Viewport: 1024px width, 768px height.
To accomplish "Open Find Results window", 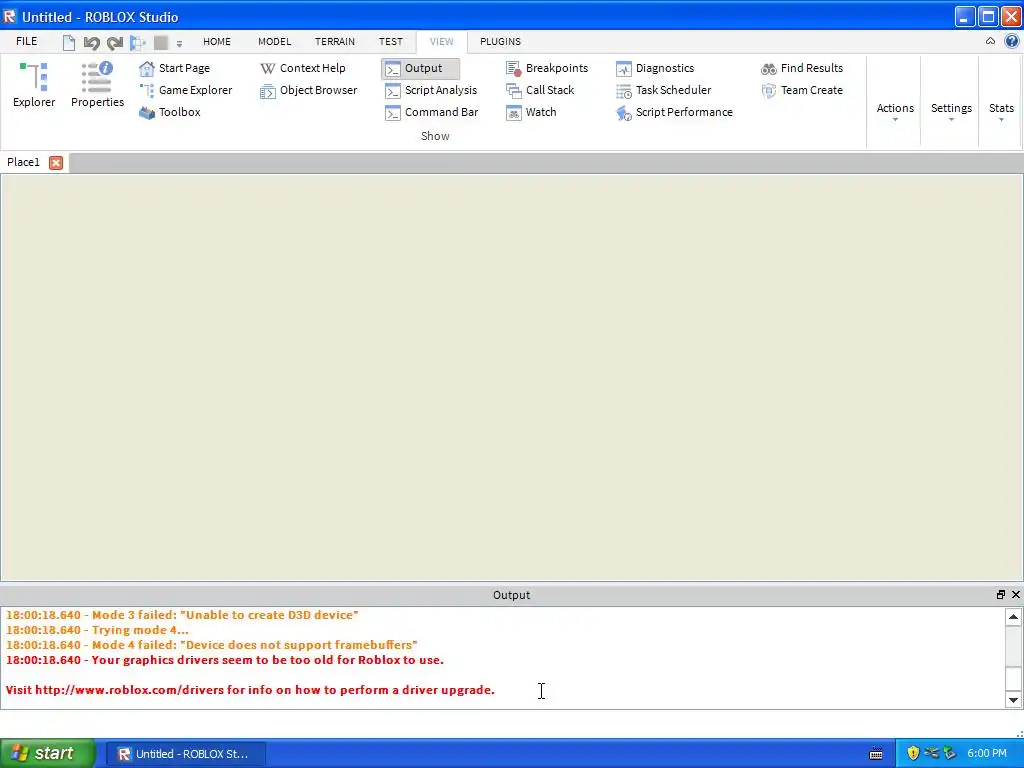I will [x=802, y=68].
